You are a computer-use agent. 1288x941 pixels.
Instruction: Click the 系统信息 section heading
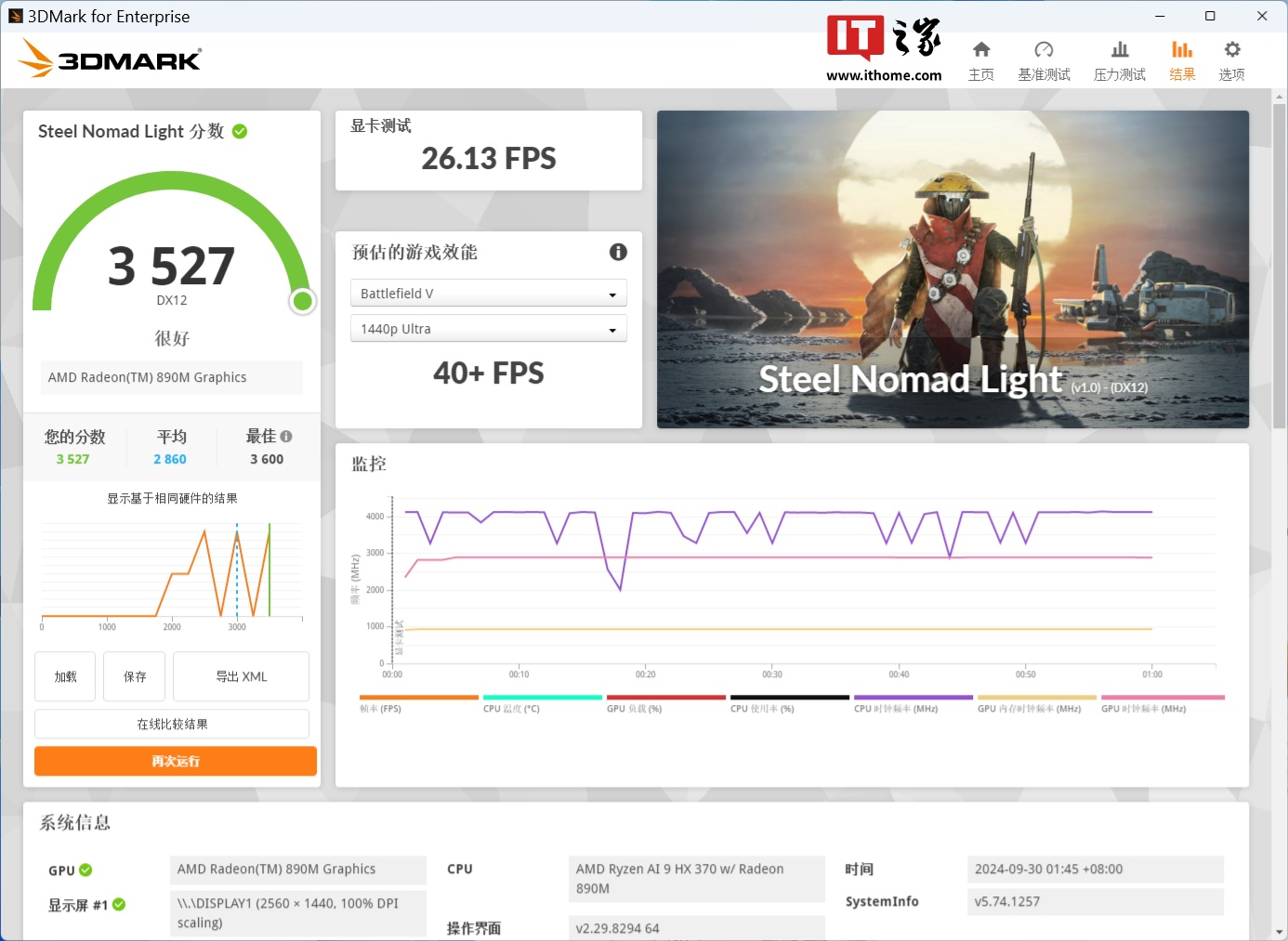tap(75, 822)
